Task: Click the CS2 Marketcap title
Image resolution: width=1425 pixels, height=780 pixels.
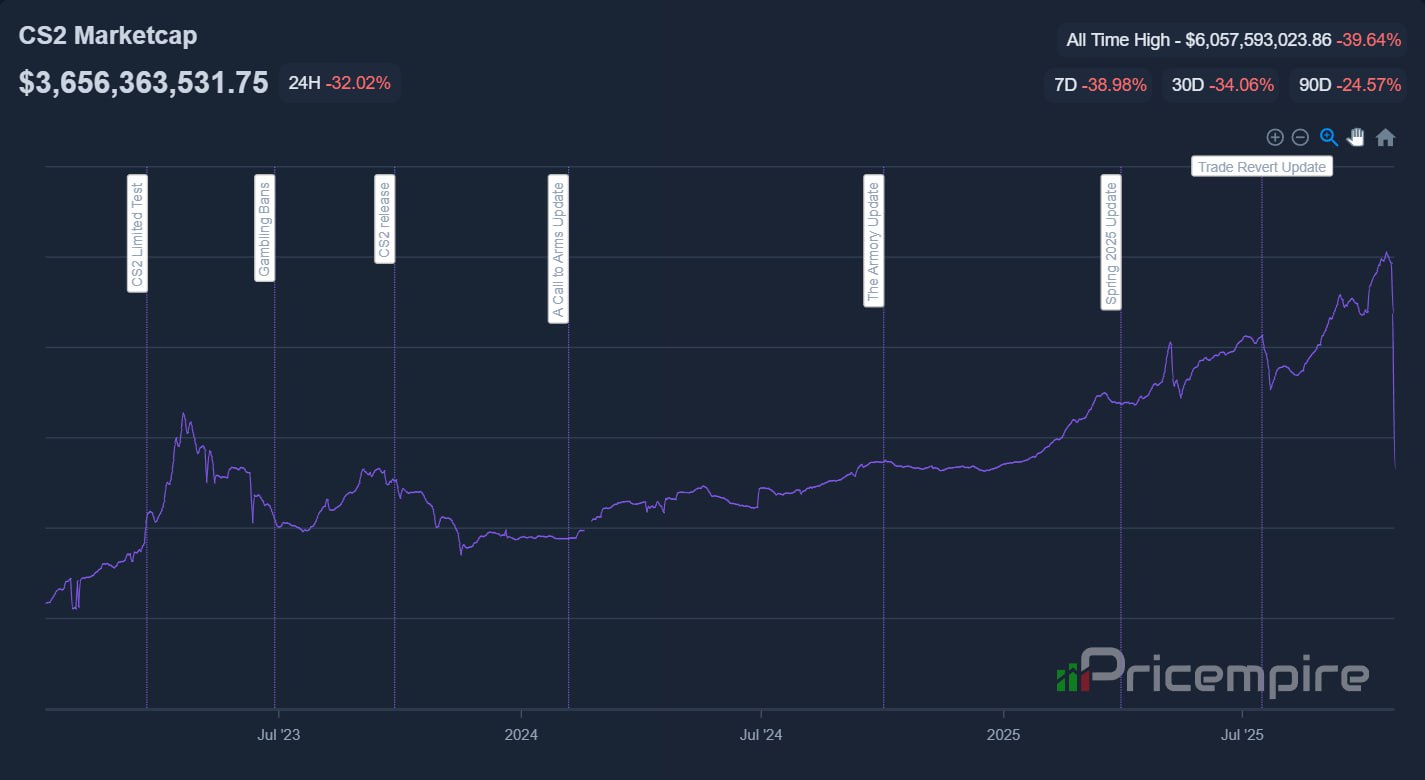Action: coord(108,36)
